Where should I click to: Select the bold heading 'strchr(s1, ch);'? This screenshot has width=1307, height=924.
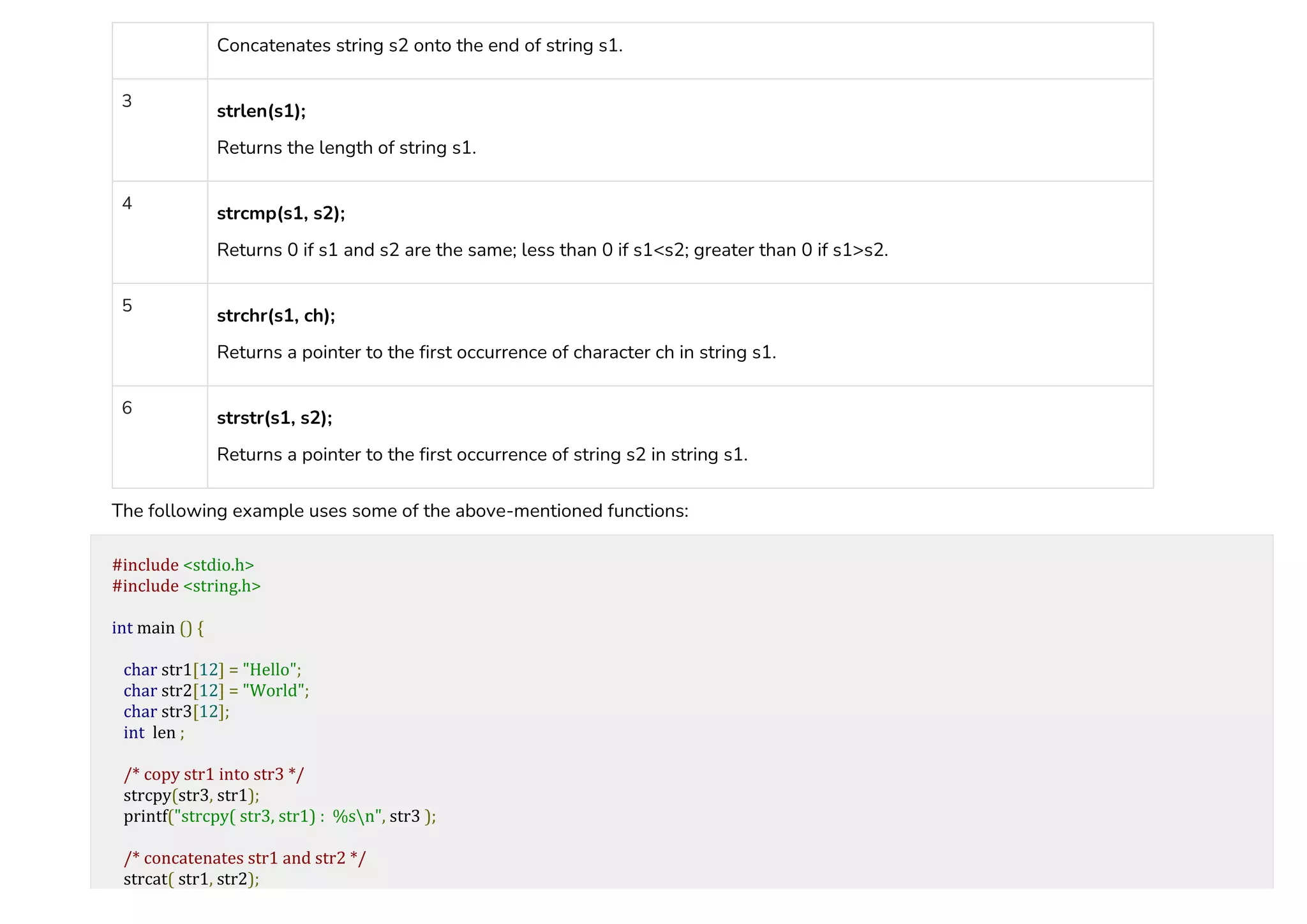click(x=276, y=316)
